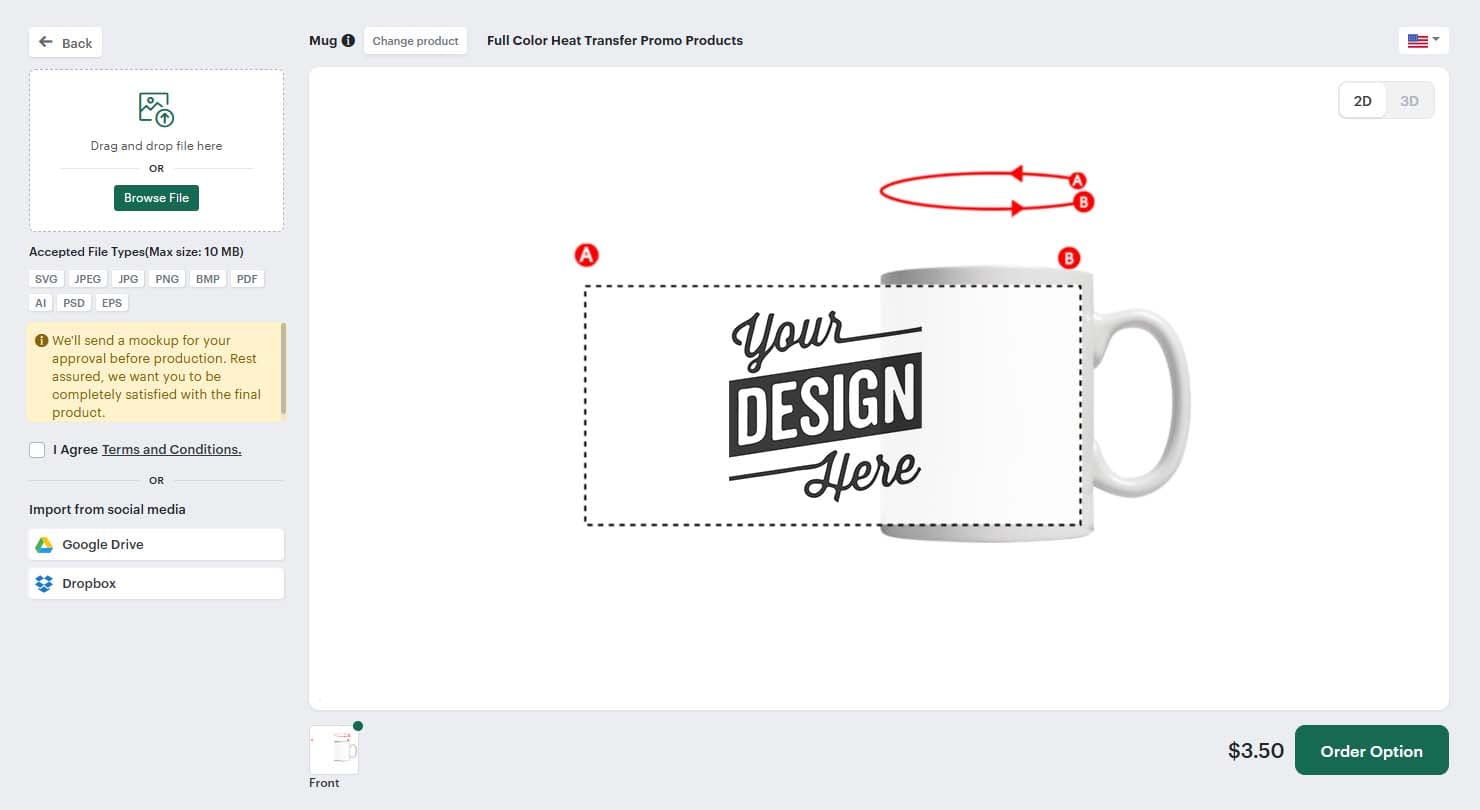Screen dimensions: 1480x810
Task: Switch to 2D view
Action: [1362, 101]
